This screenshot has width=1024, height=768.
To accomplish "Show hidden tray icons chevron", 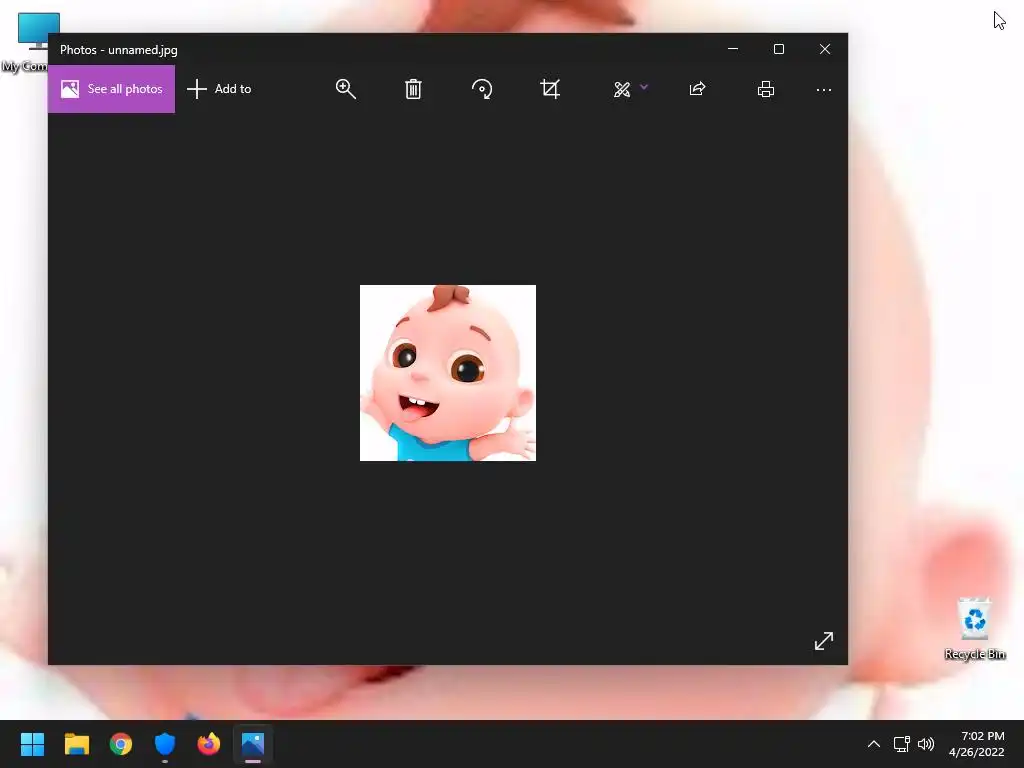I will pos(874,744).
